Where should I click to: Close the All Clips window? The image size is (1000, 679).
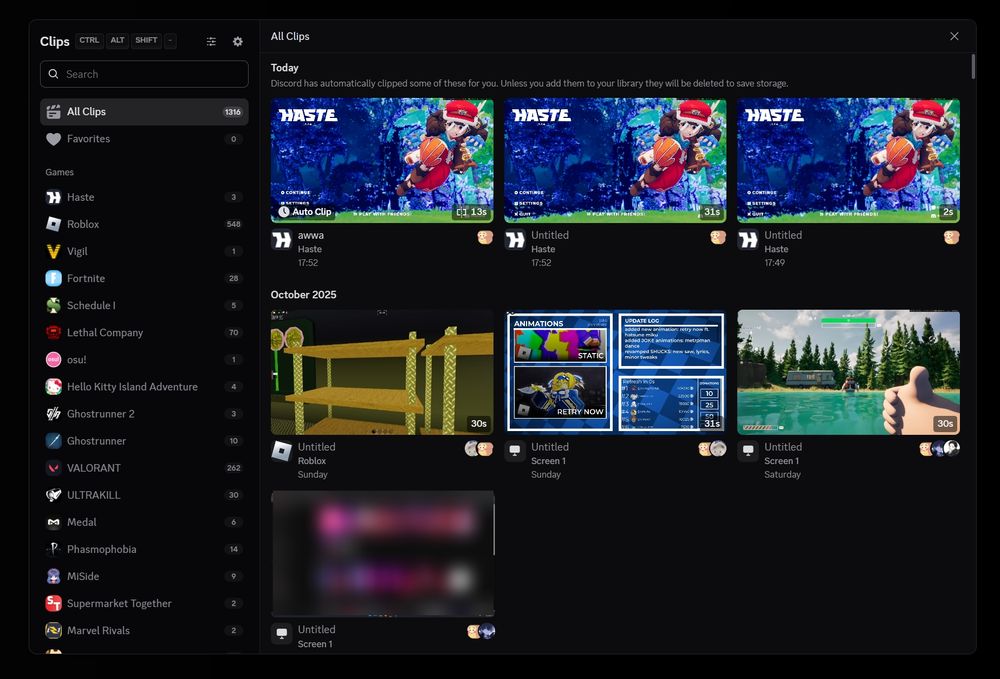(x=954, y=36)
